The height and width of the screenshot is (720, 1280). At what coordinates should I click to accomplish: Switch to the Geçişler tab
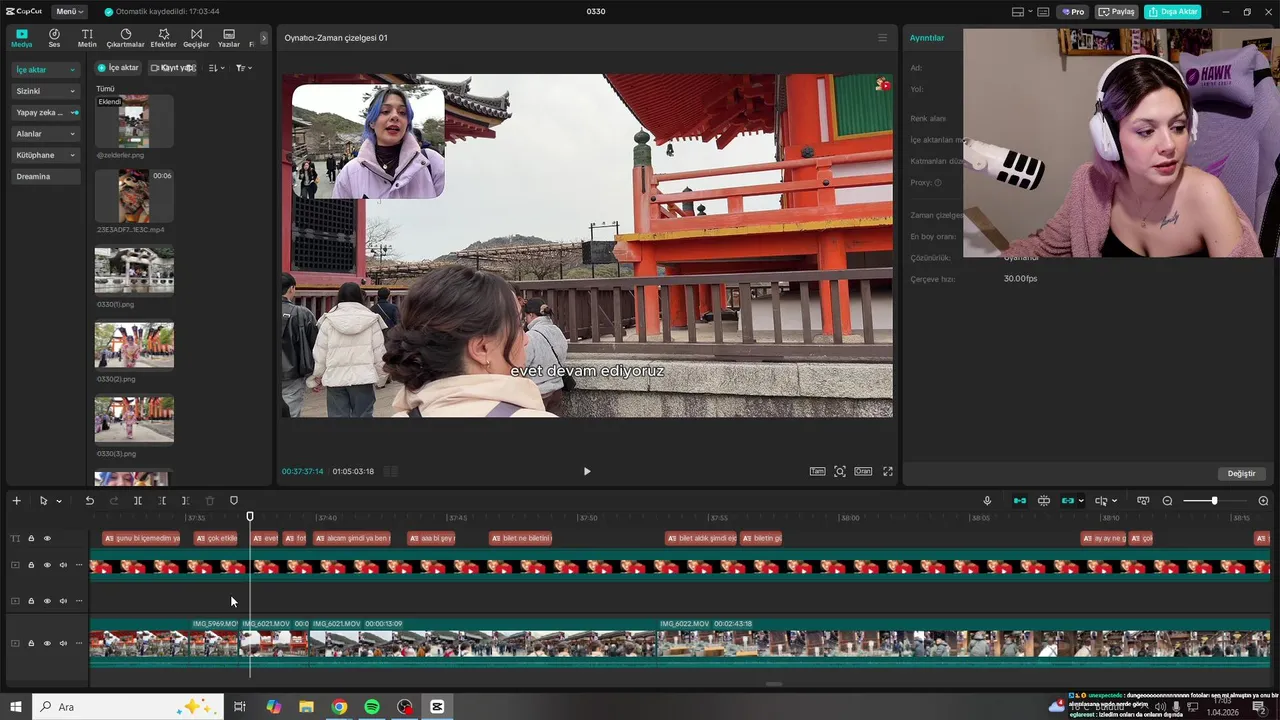[196, 38]
